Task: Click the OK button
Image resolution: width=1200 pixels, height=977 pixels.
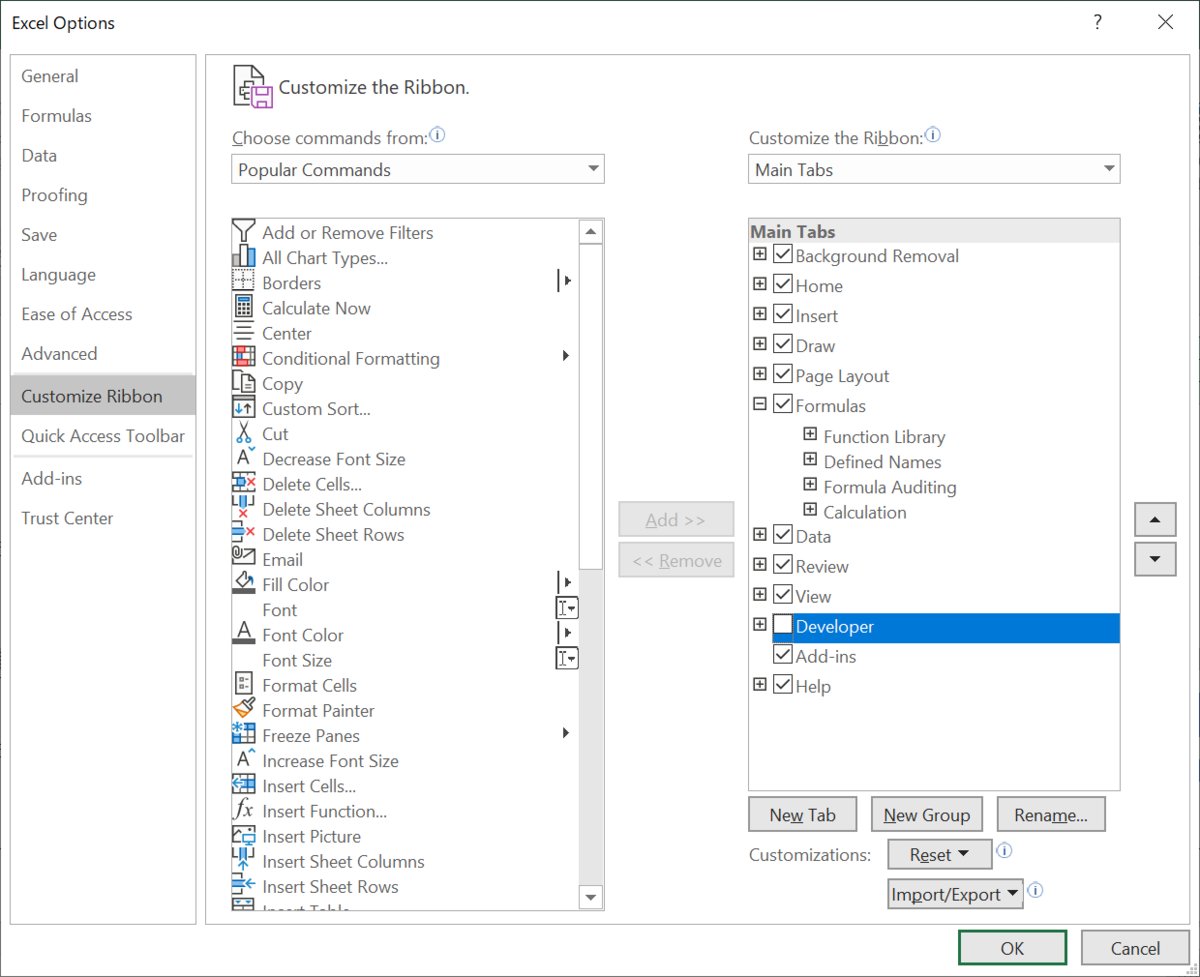Action: 1012,948
